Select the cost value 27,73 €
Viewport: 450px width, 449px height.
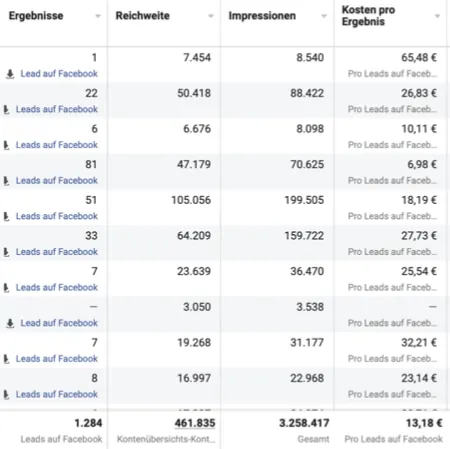tap(419, 236)
